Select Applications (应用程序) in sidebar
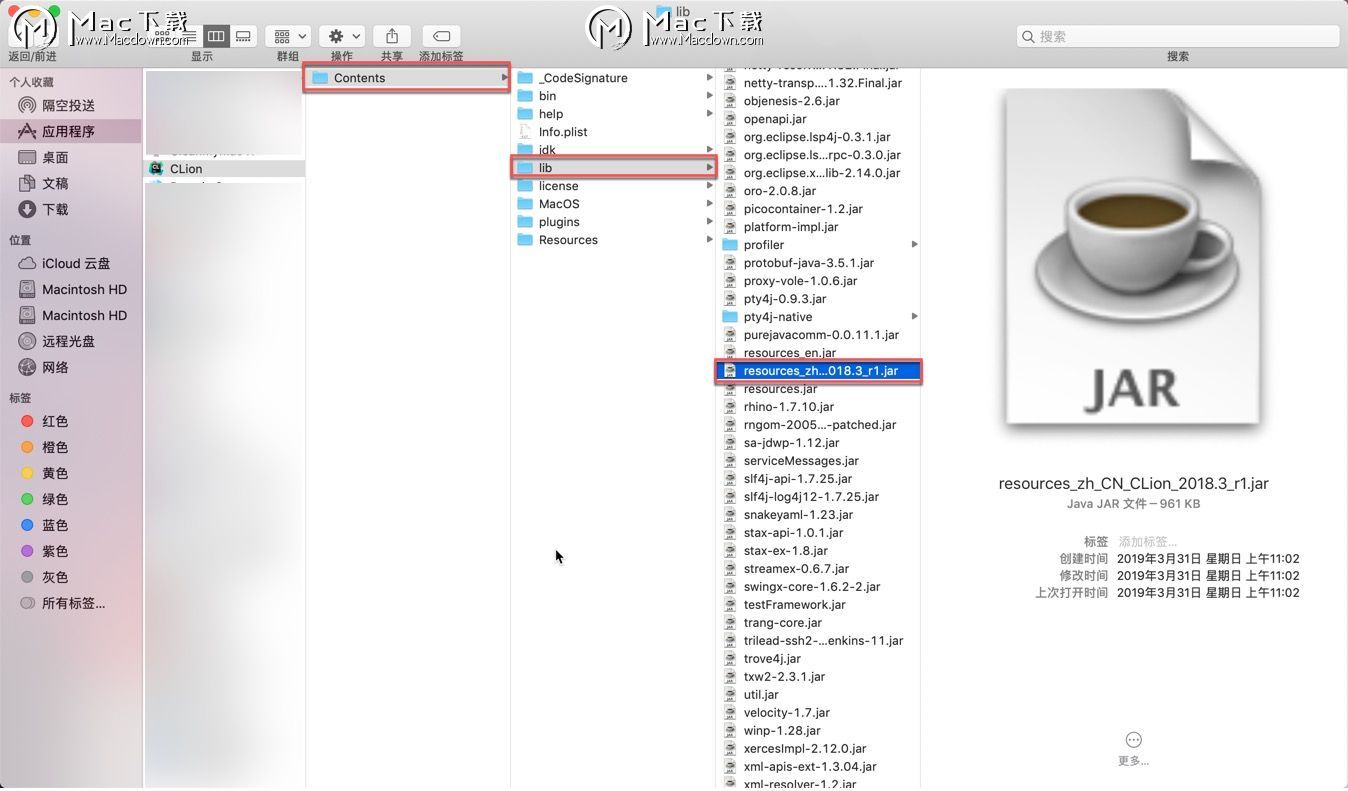Image resolution: width=1348 pixels, height=791 pixels. coord(71,131)
